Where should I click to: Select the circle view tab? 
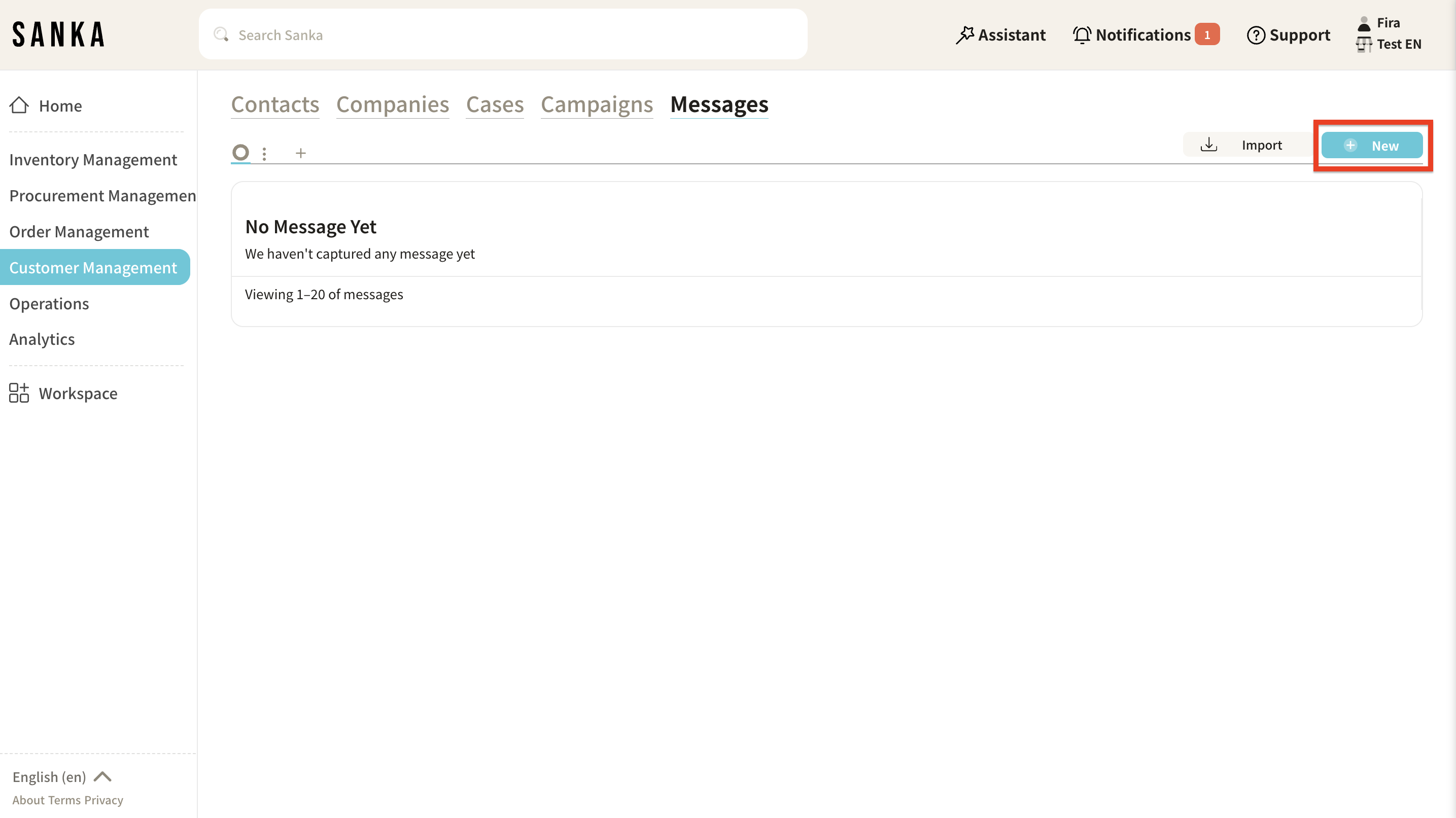241,153
